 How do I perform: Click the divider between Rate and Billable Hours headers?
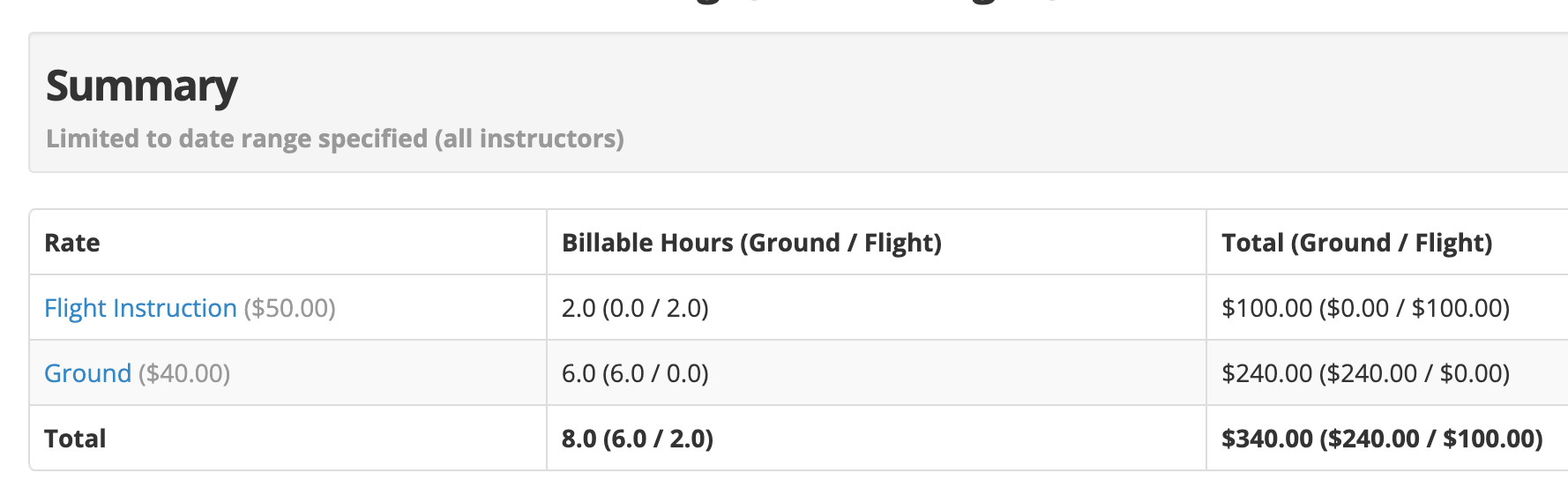(547, 243)
